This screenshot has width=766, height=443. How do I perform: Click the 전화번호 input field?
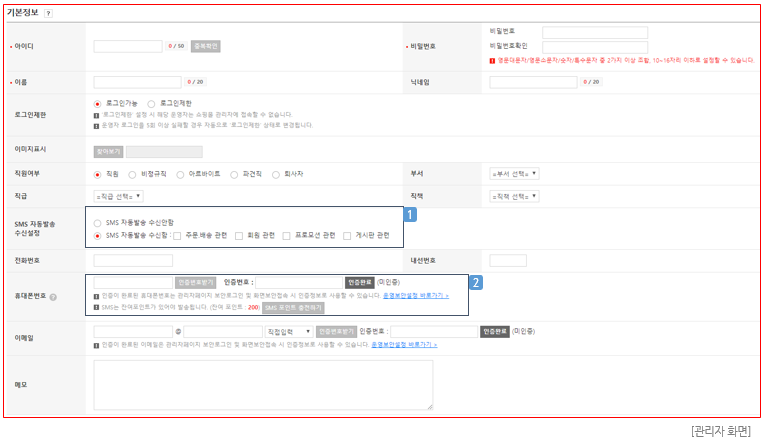pyautogui.click(x=133, y=260)
